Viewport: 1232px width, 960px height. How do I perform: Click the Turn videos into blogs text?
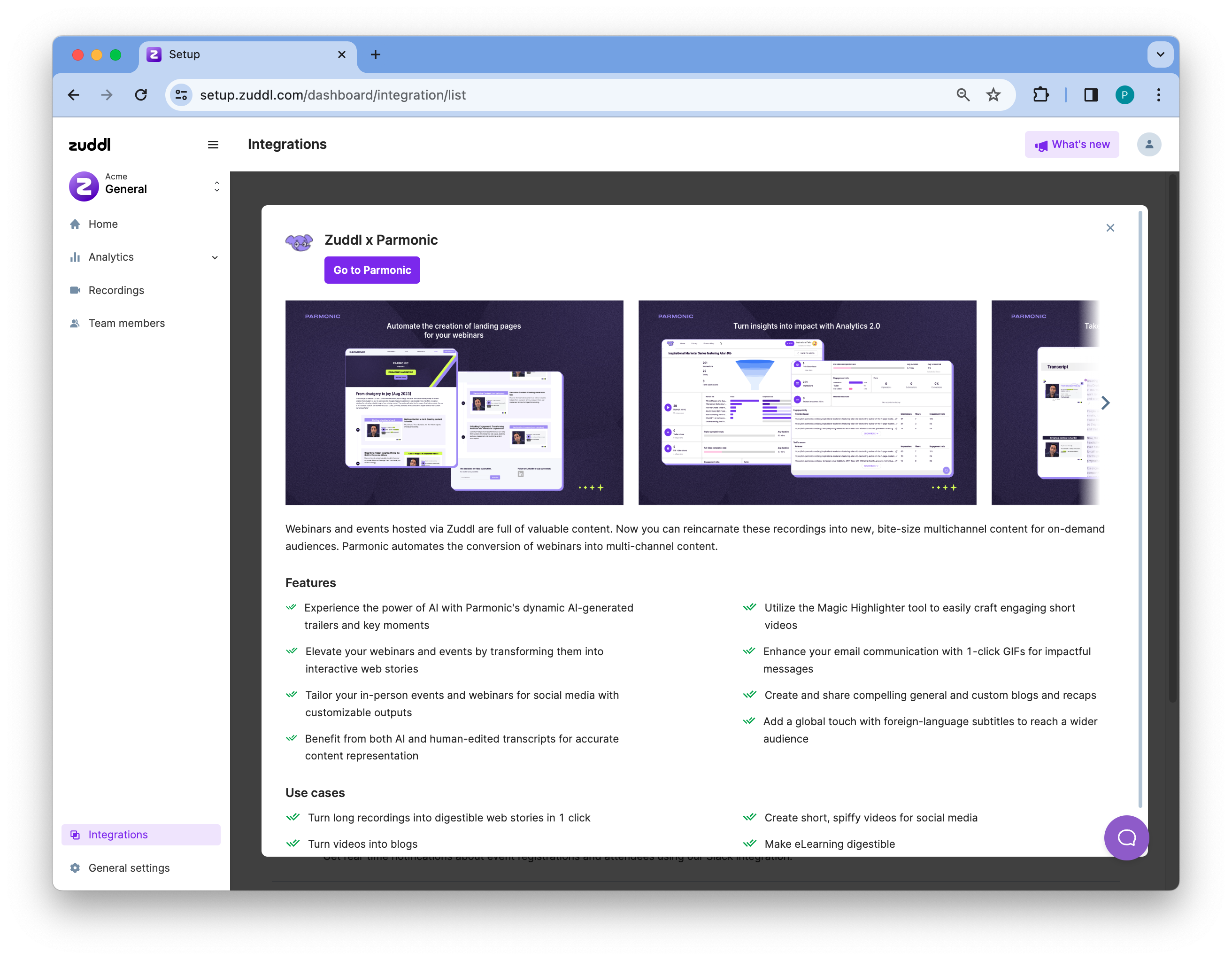pyautogui.click(x=363, y=844)
